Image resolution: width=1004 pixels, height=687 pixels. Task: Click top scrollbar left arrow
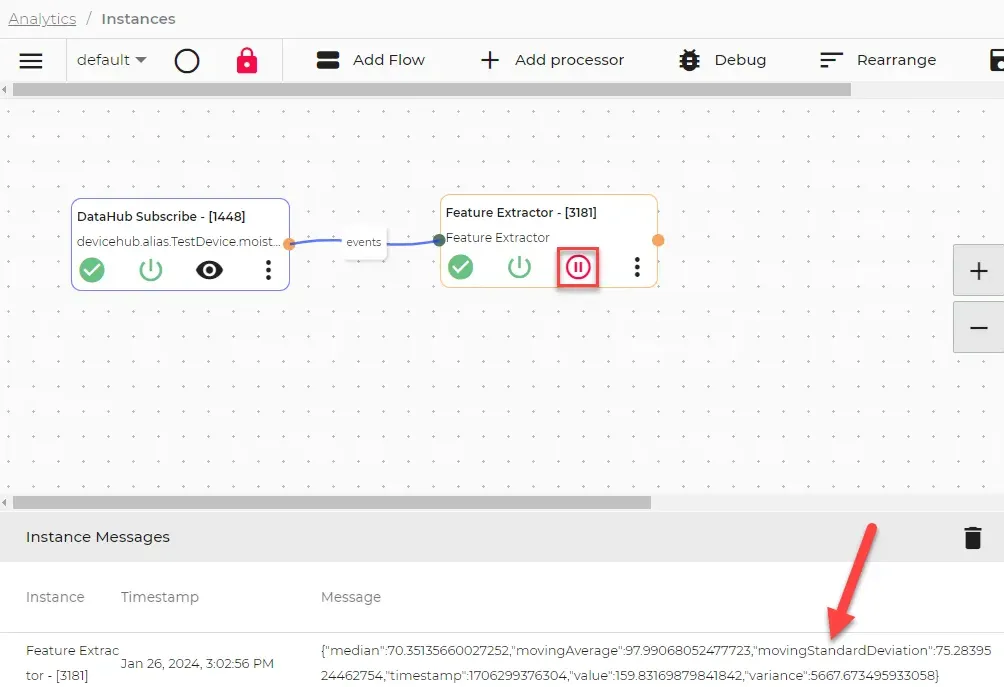pos(4,90)
